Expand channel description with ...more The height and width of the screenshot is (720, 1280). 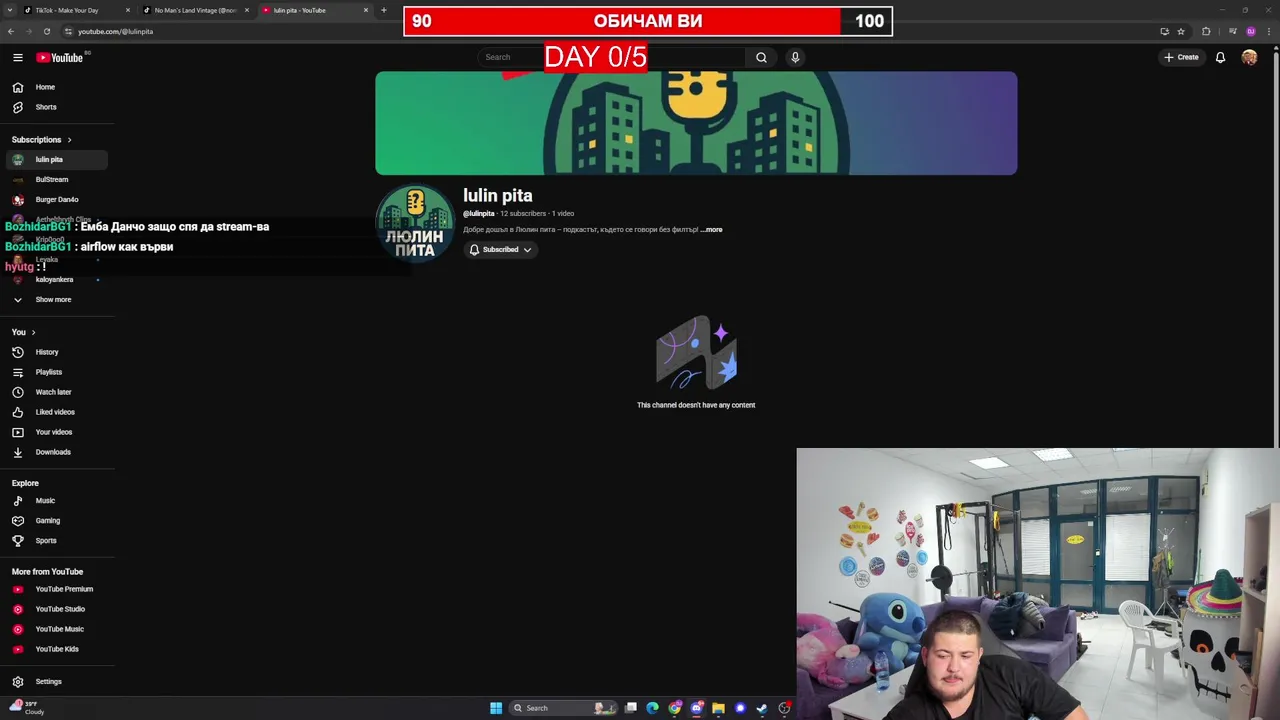click(711, 230)
